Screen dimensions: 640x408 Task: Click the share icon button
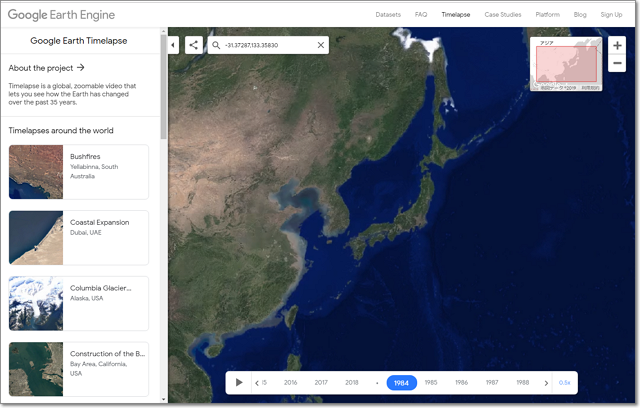[193, 45]
